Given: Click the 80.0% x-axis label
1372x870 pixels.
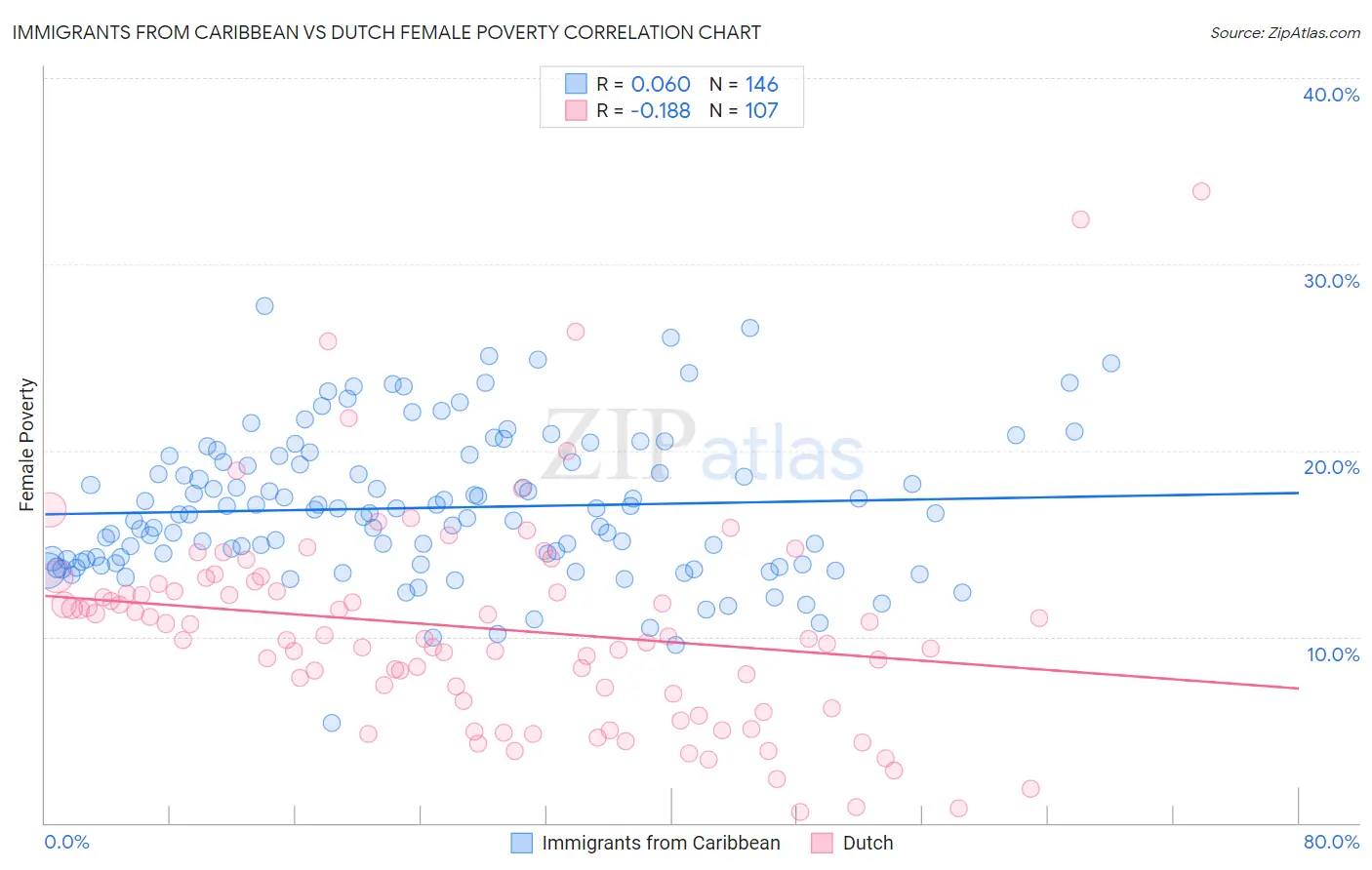Looking at the screenshot, I should point(1331,842).
